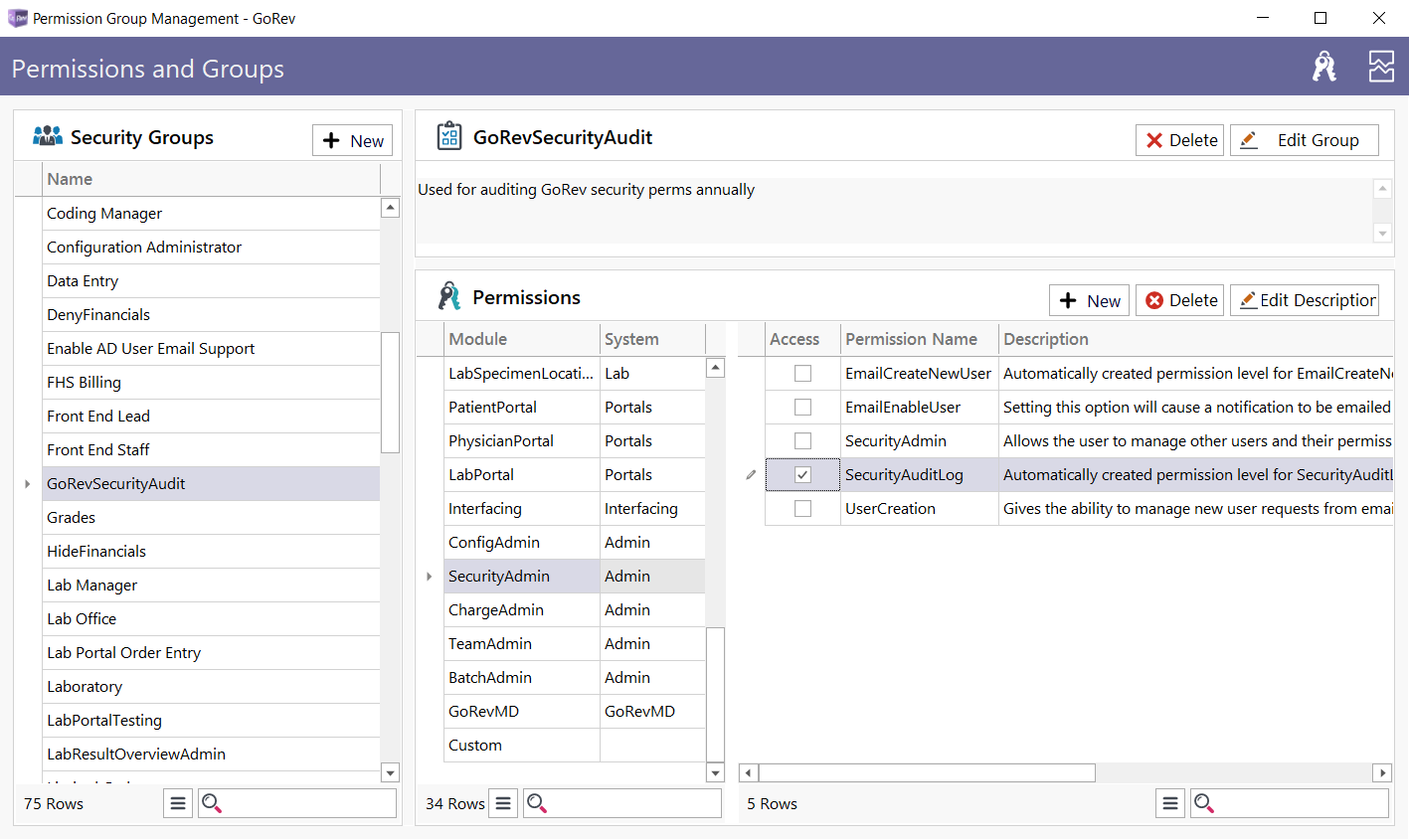Screen dimensions: 1409x840
Task: Select the PatientPortal module row
Action: coord(575,408)
